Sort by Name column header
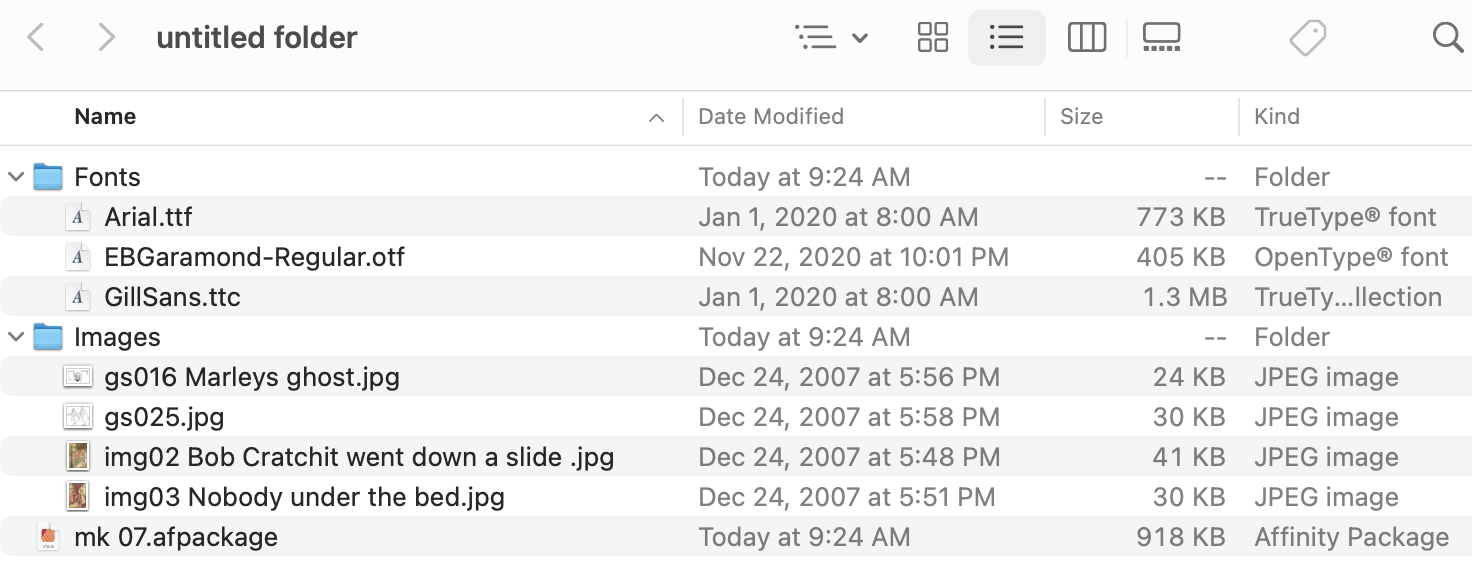 click(105, 117)
